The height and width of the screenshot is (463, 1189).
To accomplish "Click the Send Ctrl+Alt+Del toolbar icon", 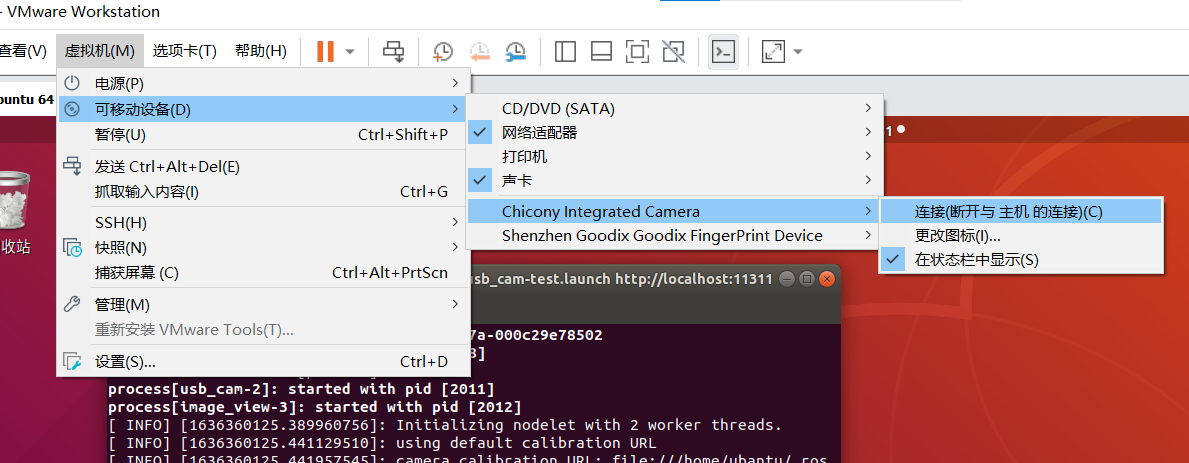I will tap(394, 52).
